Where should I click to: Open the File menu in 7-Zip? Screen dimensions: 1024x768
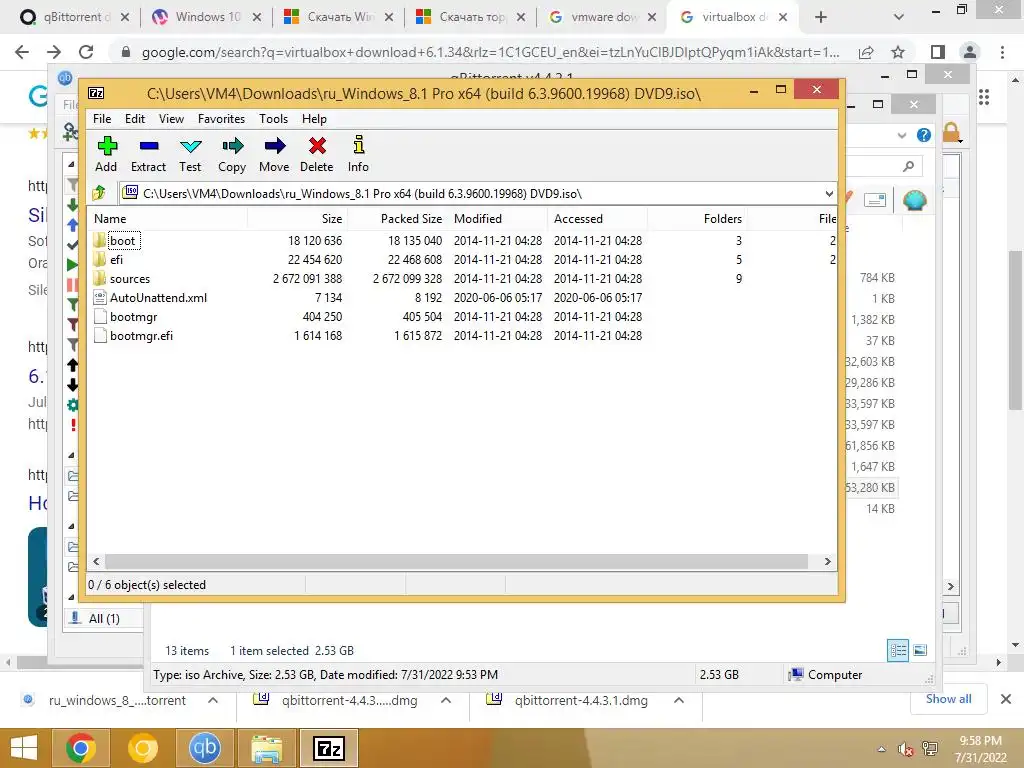(x=102, y=119)
